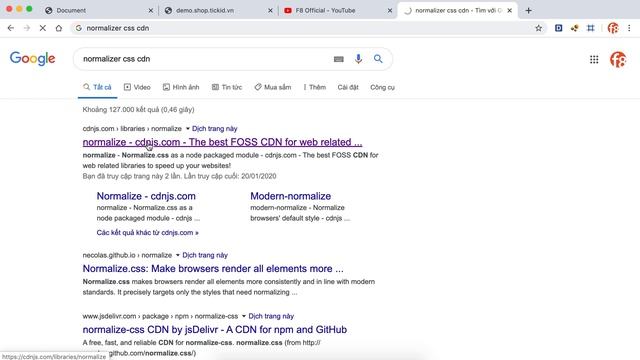
Task: Open the Modern-normalize sitelink
Action: point(291,196)
